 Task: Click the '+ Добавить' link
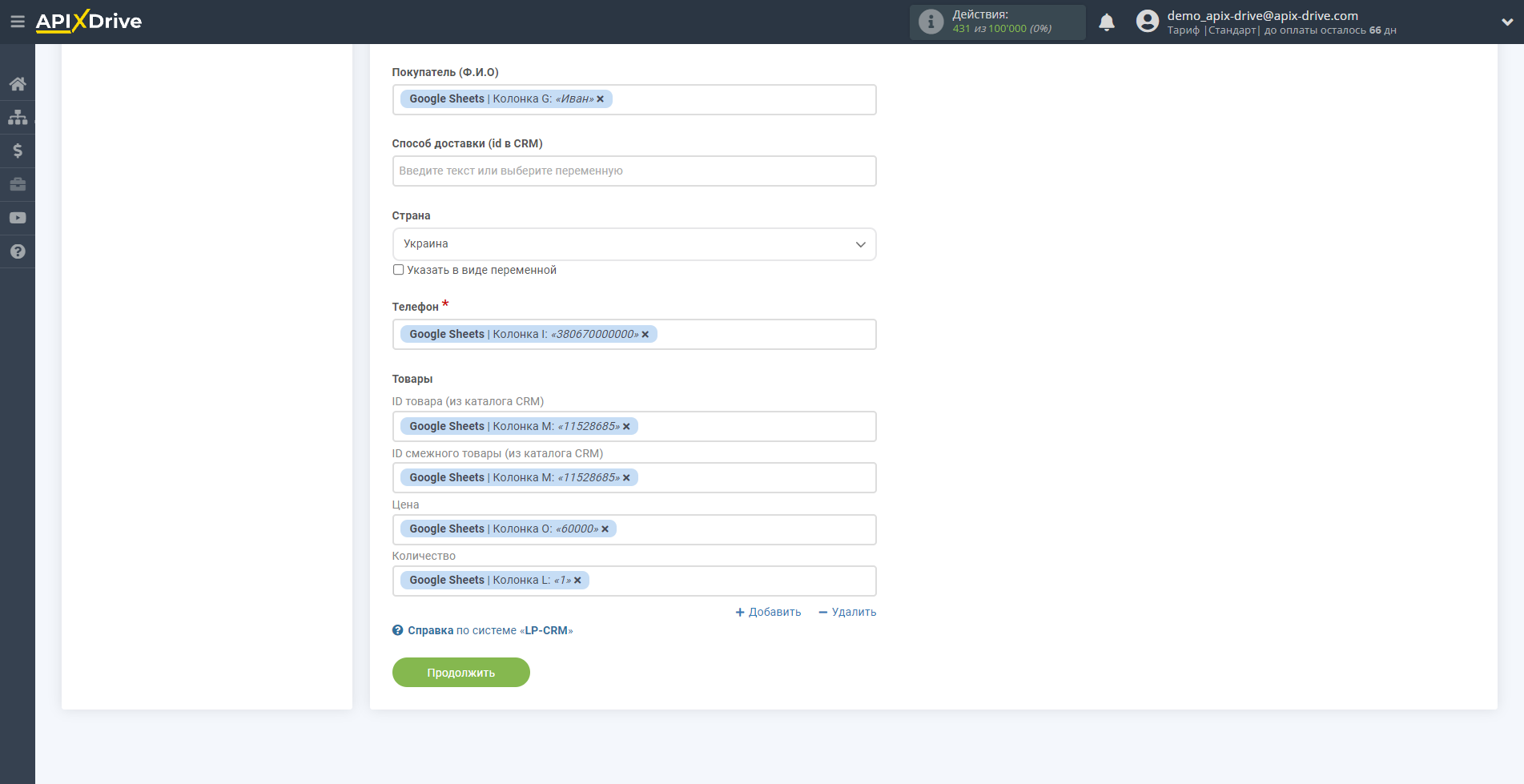[768, 612]
